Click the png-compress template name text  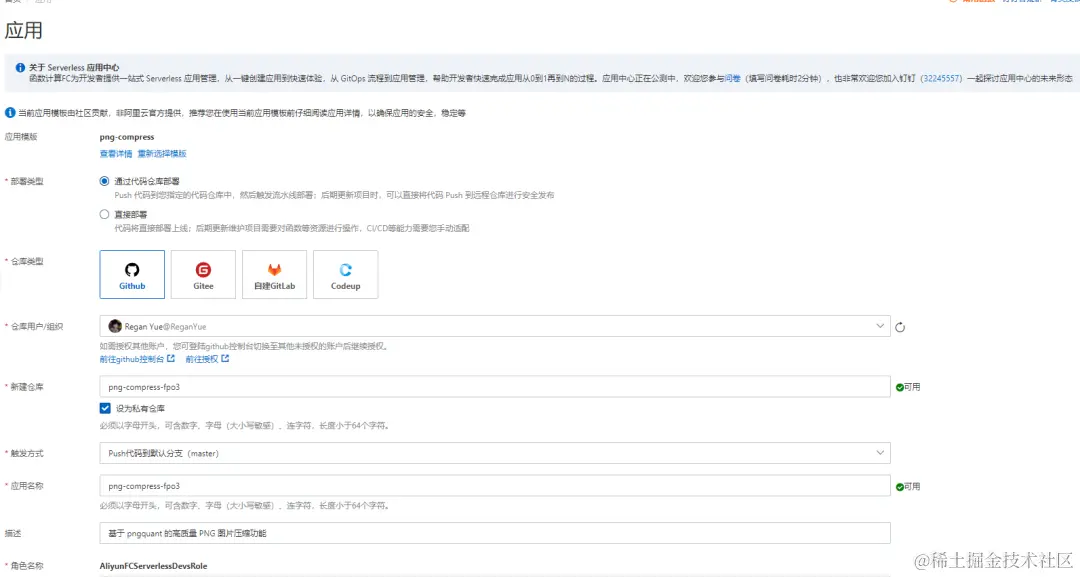point(127,137)
